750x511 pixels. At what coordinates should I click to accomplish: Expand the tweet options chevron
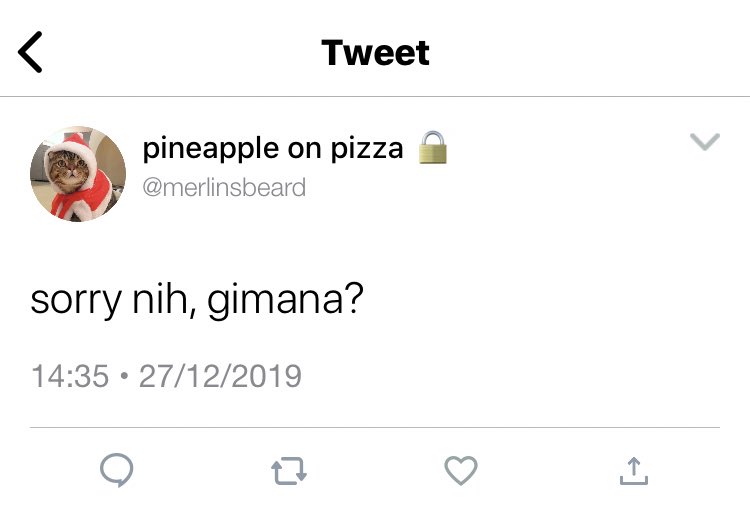click(x=705, y=143)
